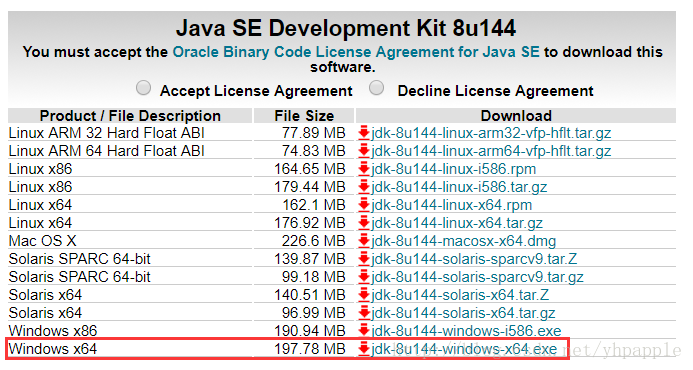Download jdk-8u144-solaris-x64.tar.Z link

click(x=460, y=295)
